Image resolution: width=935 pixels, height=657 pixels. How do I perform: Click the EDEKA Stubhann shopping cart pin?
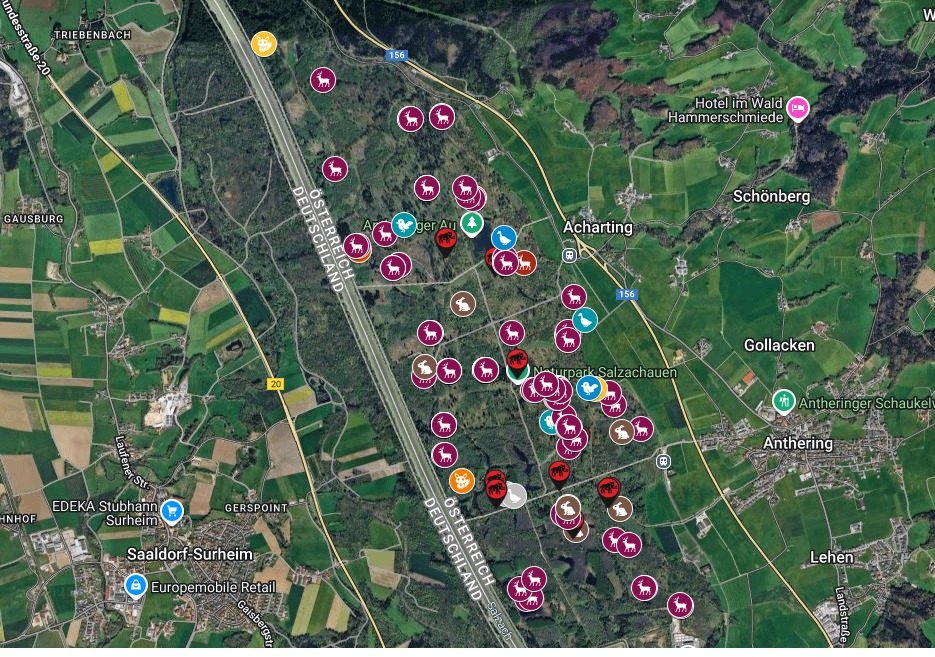[x=172, y=512]
